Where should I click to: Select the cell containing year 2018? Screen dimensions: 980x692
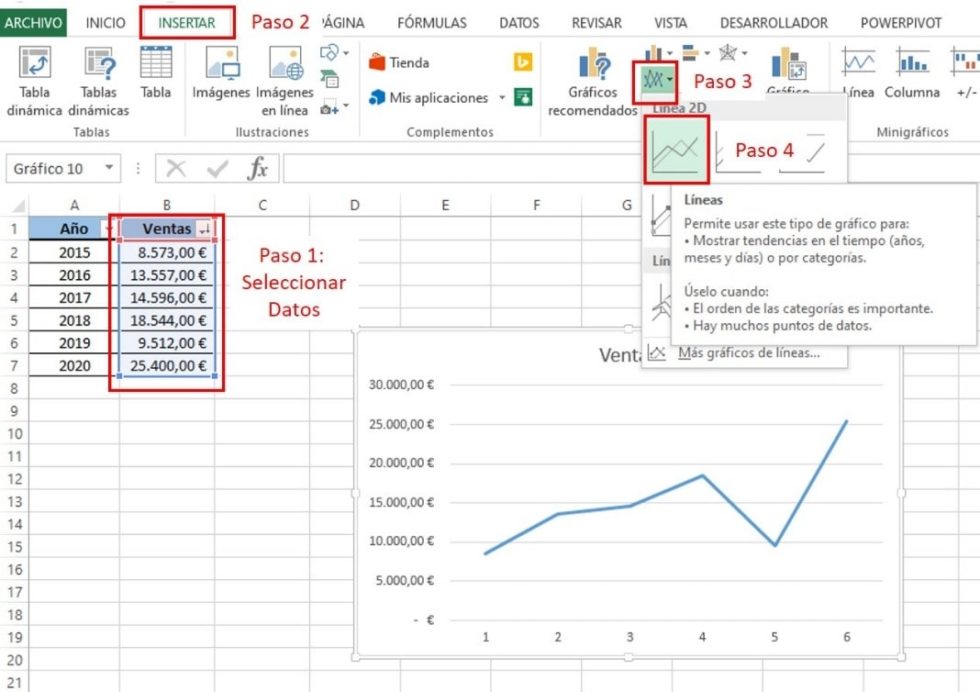click(74, 320)
